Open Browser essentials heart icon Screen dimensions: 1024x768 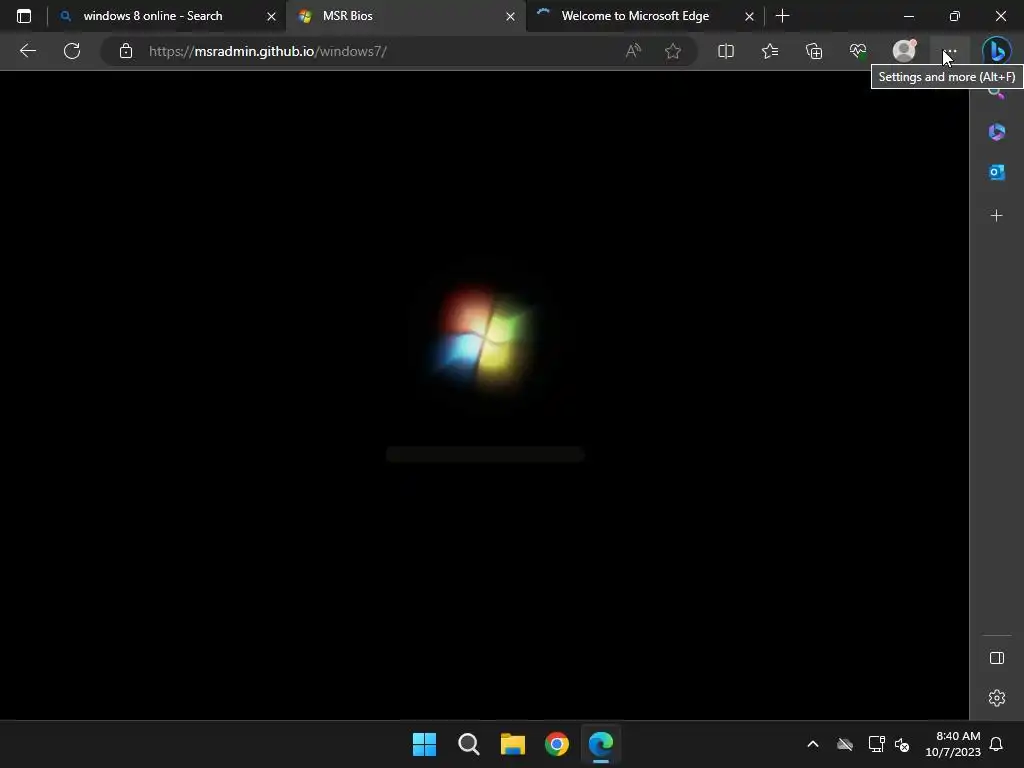pos(858,51)
